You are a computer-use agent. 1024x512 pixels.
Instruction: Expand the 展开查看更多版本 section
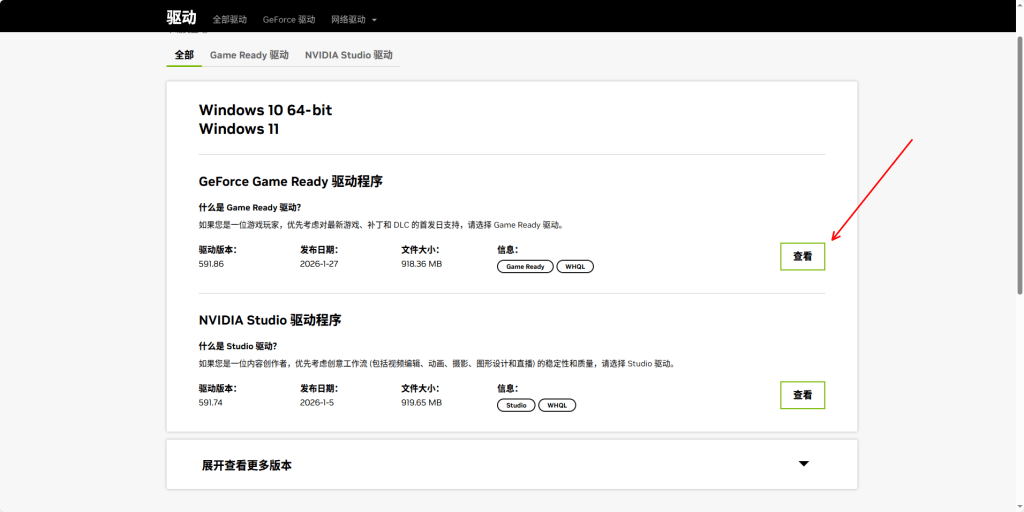point(247,465)
